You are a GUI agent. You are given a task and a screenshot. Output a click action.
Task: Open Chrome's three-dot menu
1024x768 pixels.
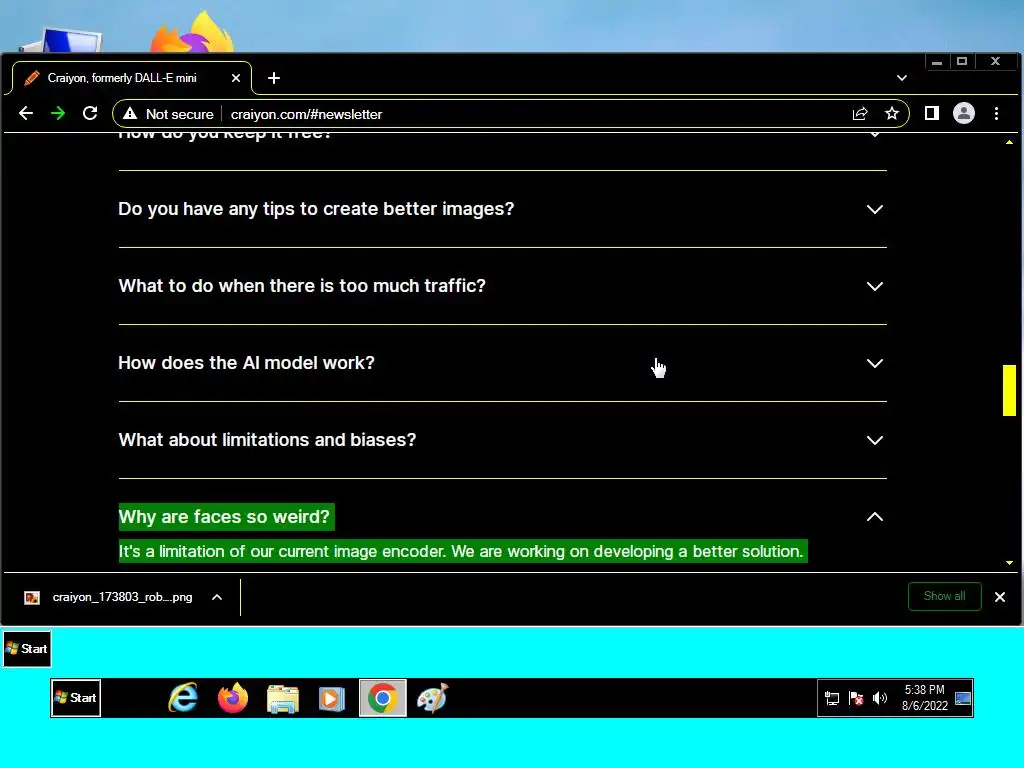click(997, 114)
